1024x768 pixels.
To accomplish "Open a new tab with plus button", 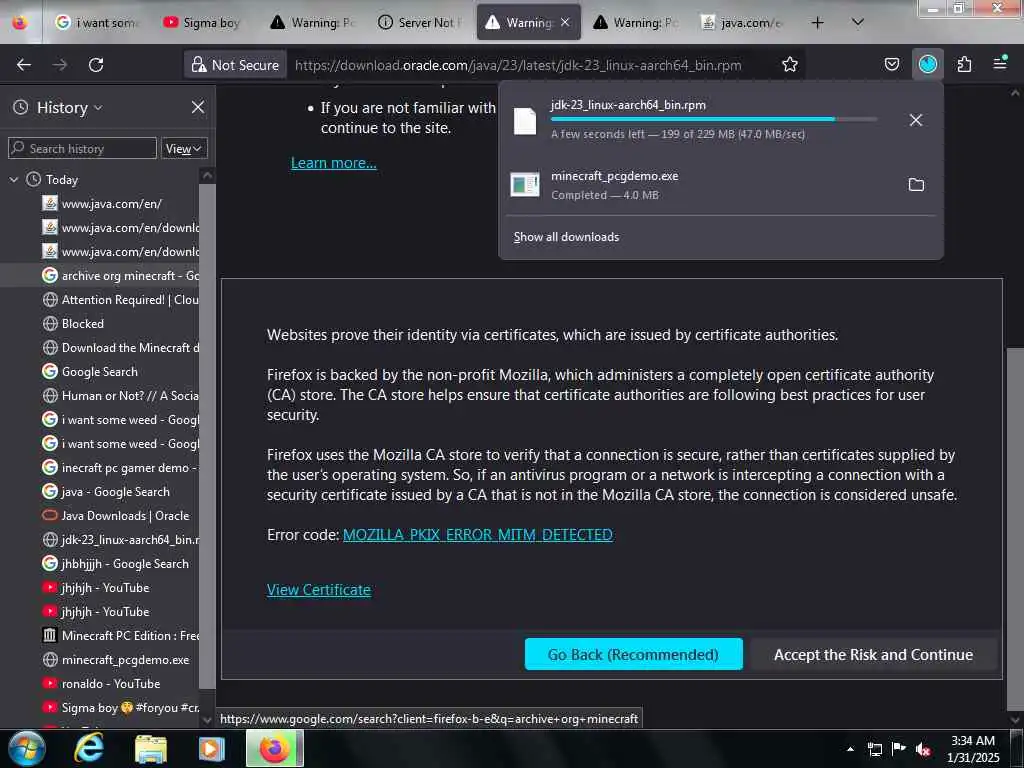I will pyautogui.click(x=817, y=23).
